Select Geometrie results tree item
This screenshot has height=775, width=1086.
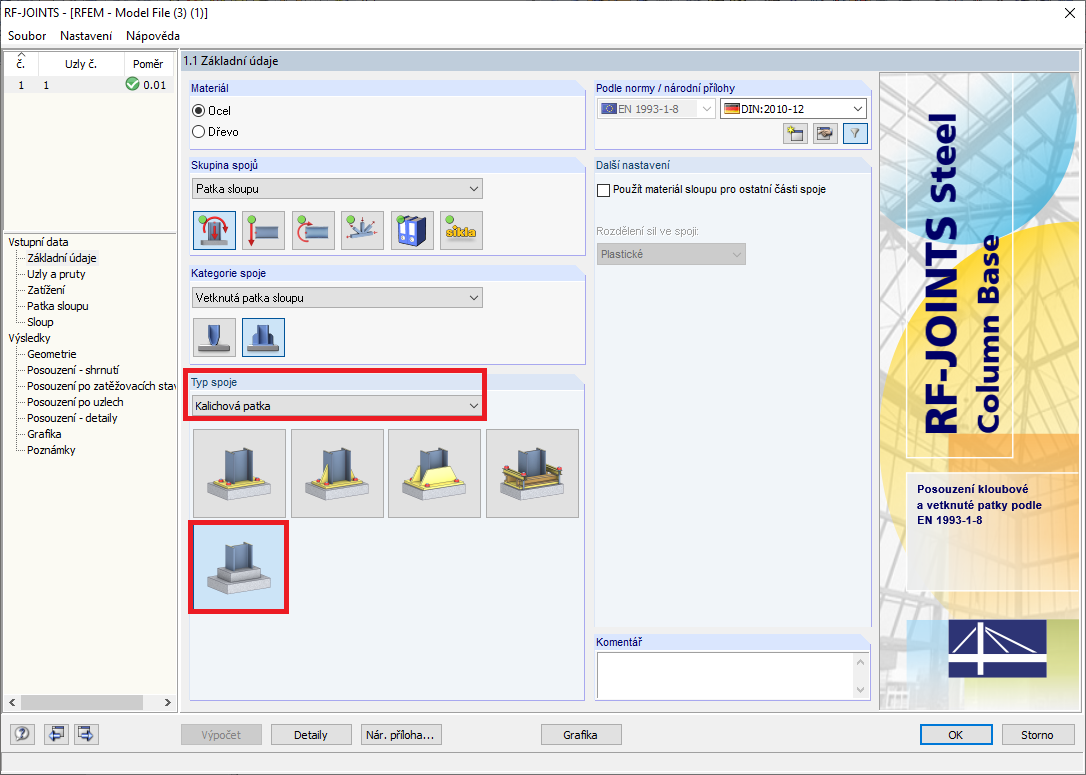tap(51, 354)
